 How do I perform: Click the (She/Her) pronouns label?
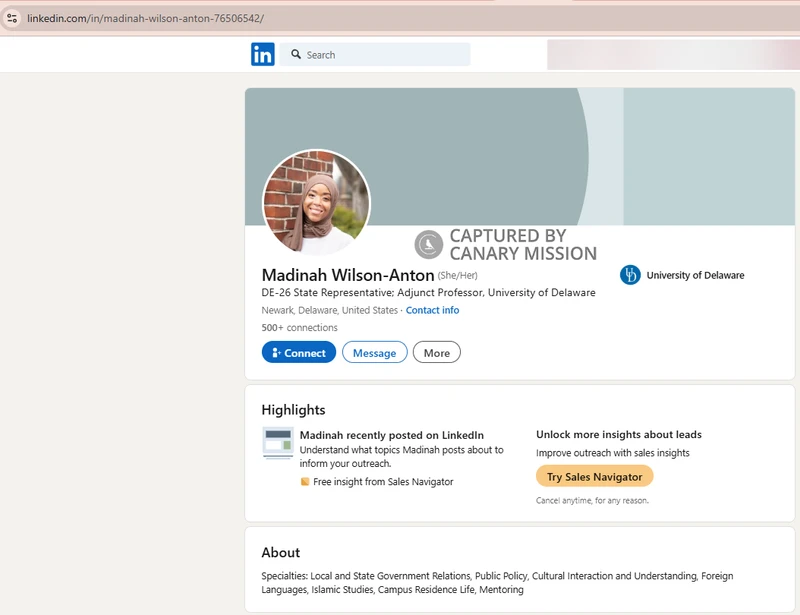click(x=457, y=276)
